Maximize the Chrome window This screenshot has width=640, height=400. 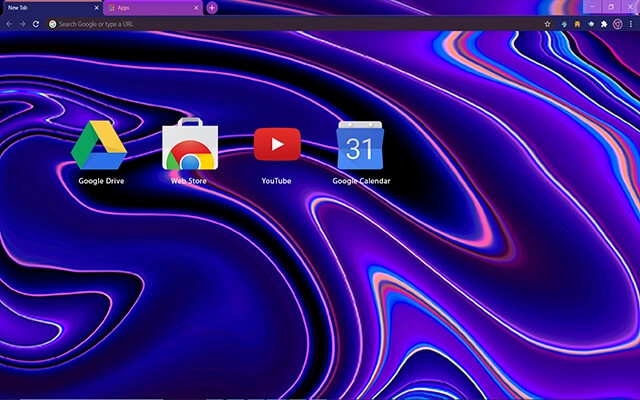point(611,7)
